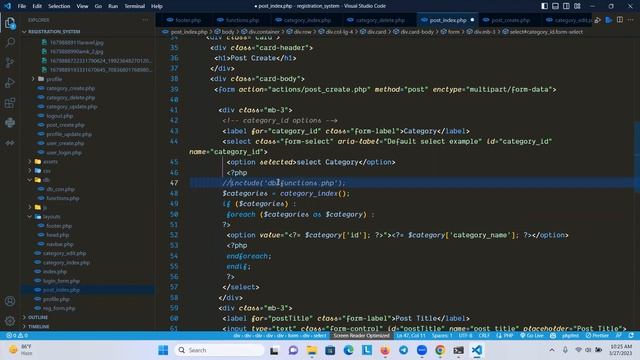
Task: Open File Explorer from the taskbar
Action: (x=311, y=350)
